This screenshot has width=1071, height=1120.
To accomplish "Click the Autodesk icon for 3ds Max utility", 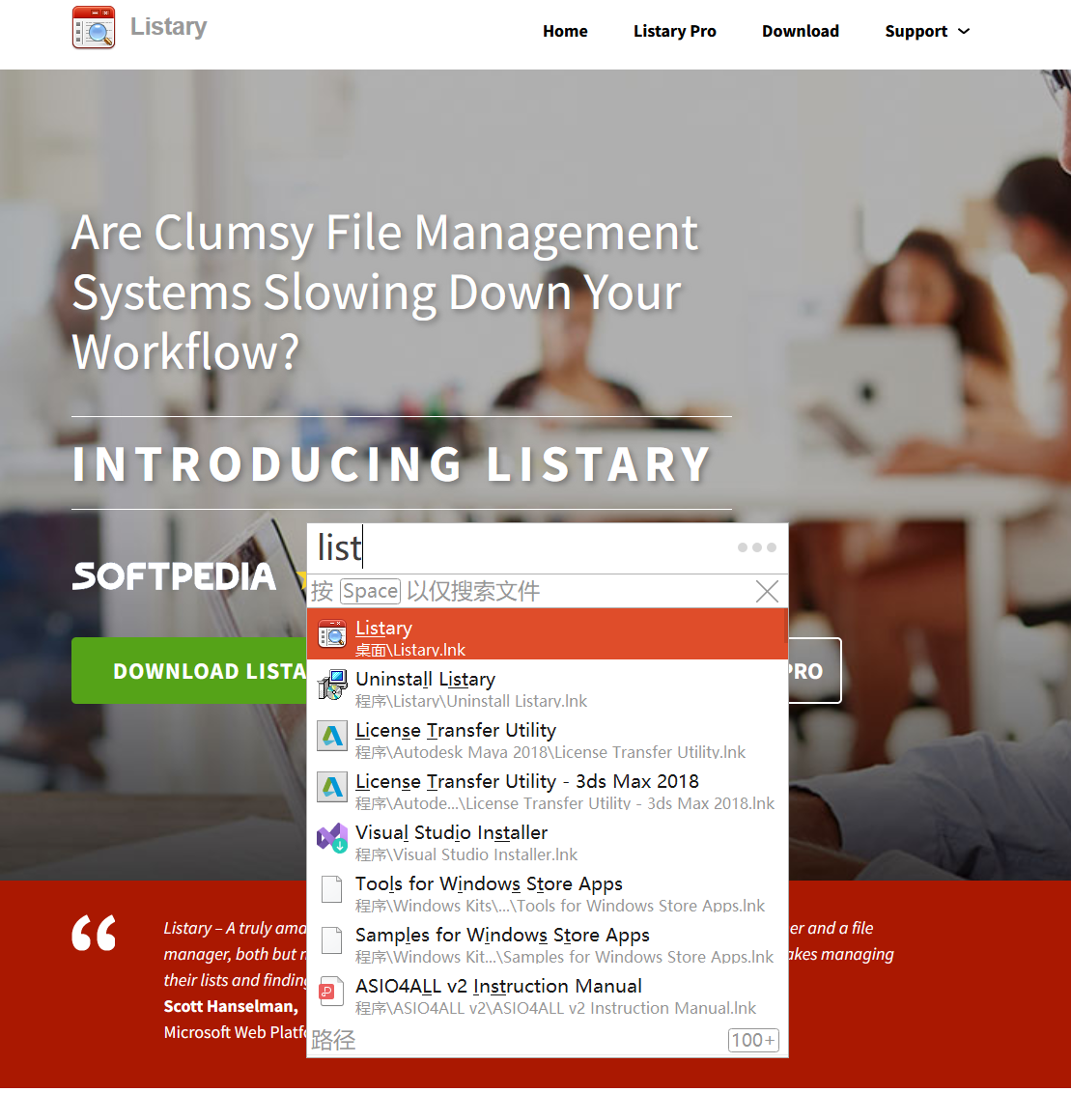I will (x=332, y=788).
